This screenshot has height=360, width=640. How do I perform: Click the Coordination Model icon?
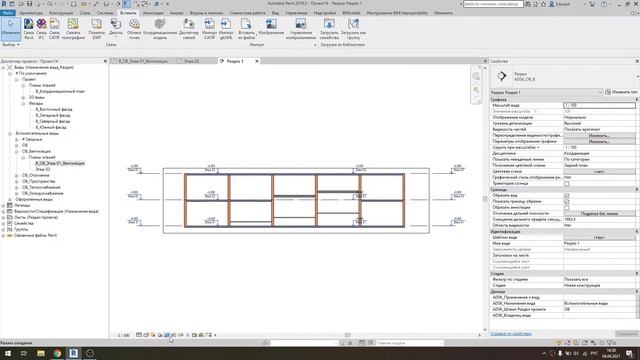click(160, 29)
